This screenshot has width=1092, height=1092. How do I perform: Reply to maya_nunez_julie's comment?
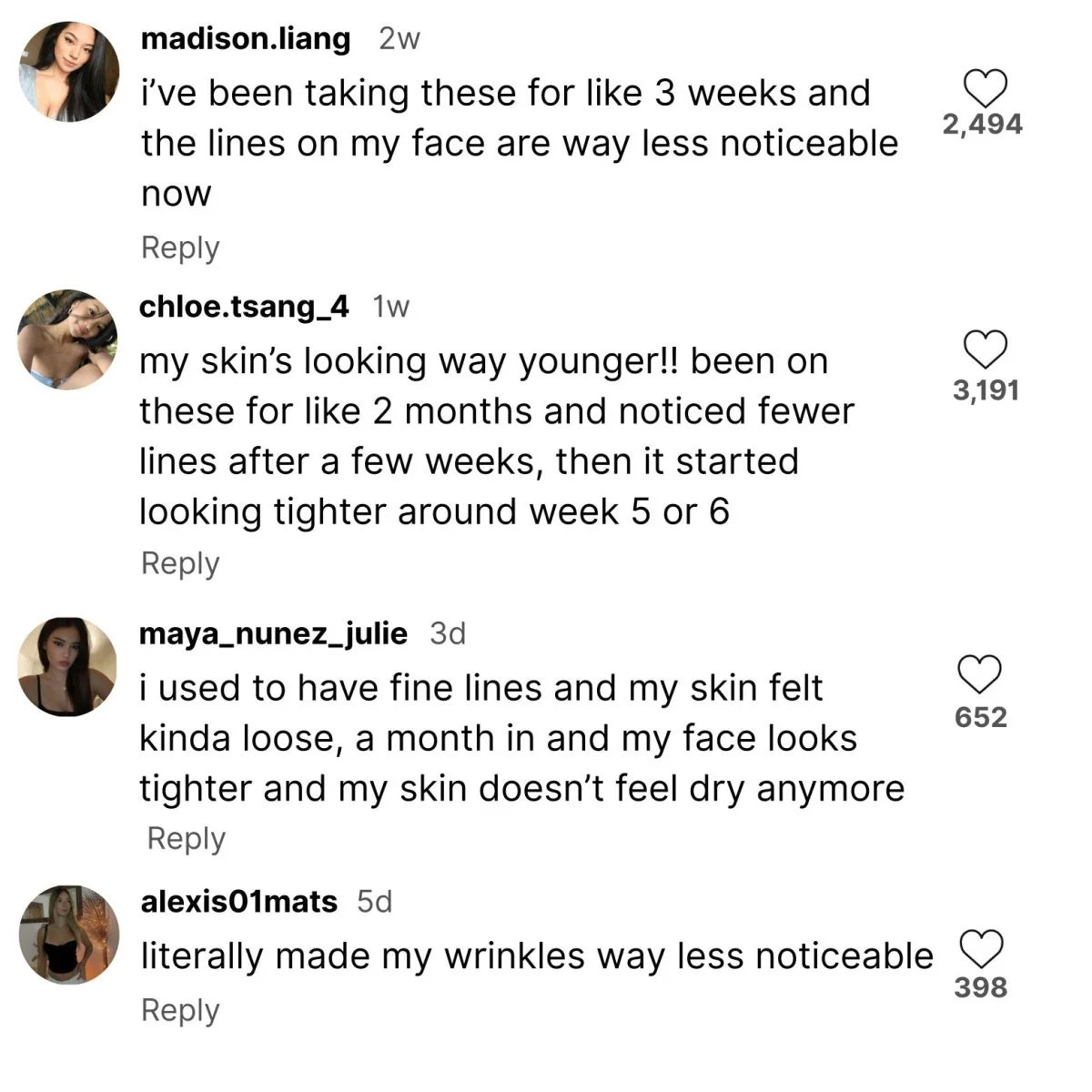click(x=186, y=838)
